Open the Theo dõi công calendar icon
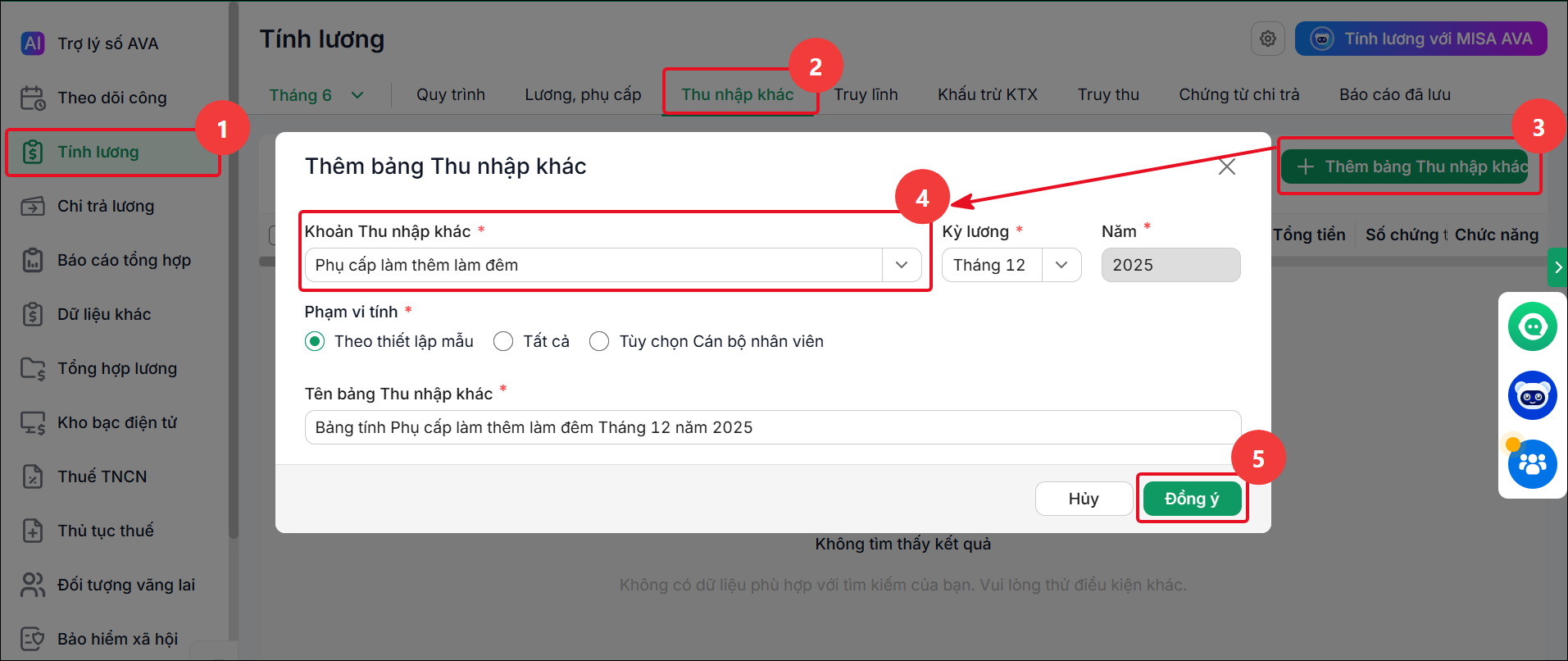Viewport: 1568px width, 661px height. [x=33, y=98]
